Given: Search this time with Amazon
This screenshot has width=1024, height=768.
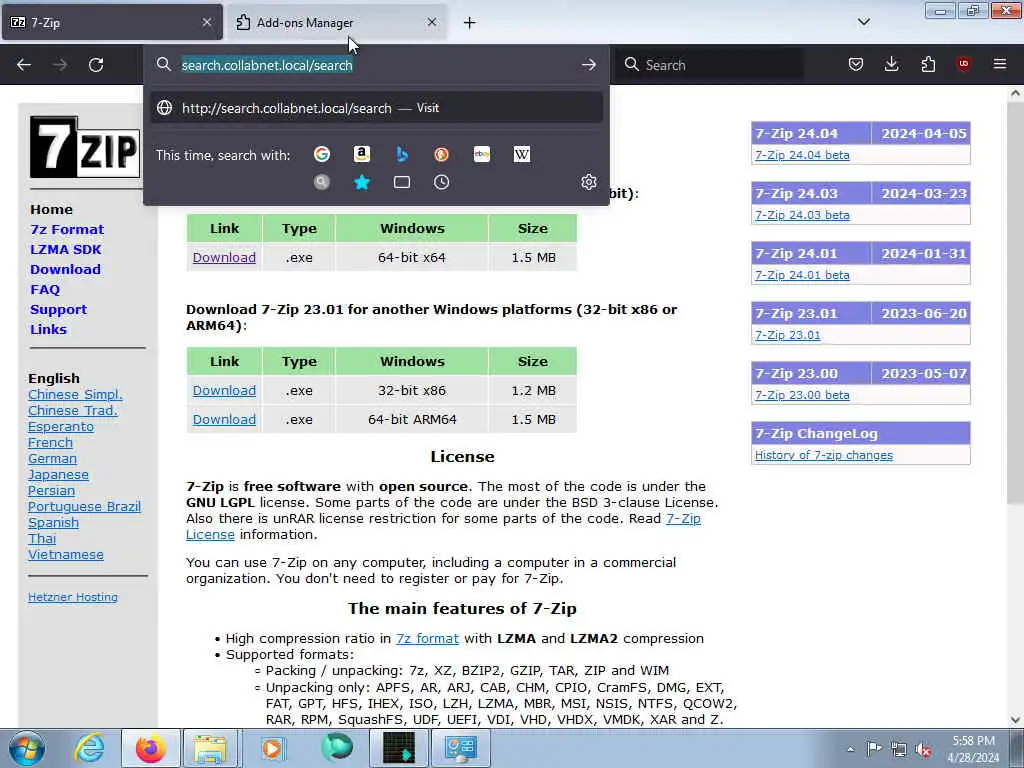Looking at the screenshot, I should click(362, 154).
